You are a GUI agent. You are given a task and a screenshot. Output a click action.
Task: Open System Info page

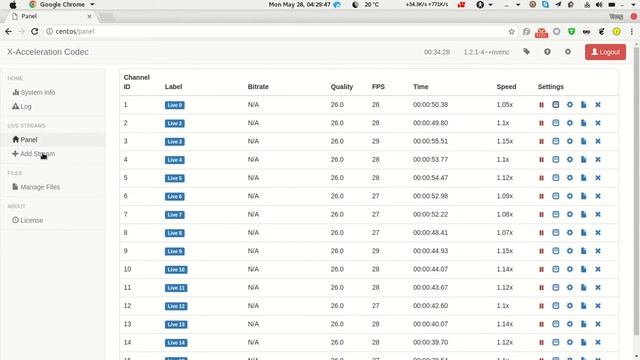(x=33, y=92)
